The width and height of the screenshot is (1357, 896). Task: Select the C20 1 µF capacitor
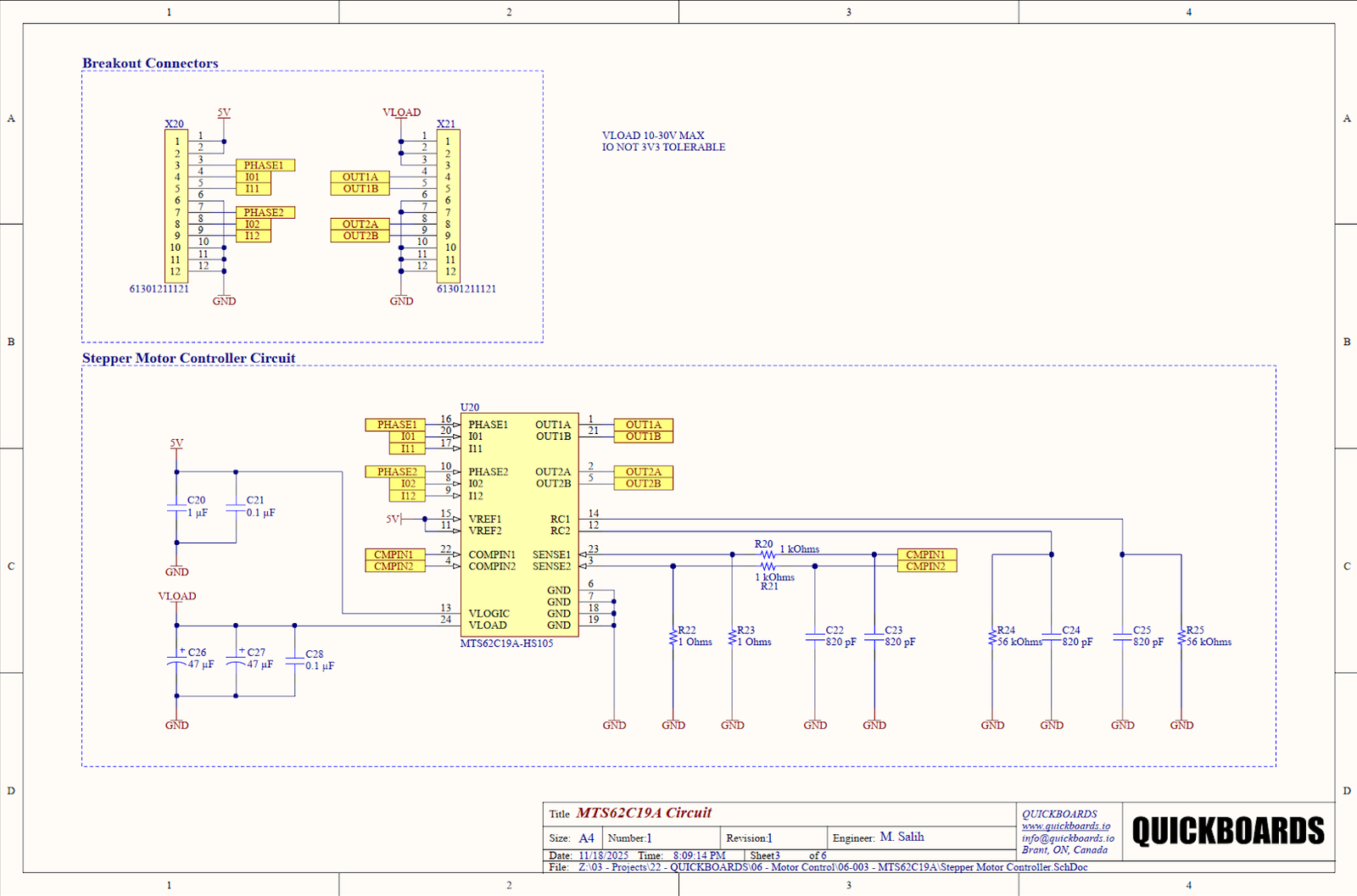coord(176,507)
